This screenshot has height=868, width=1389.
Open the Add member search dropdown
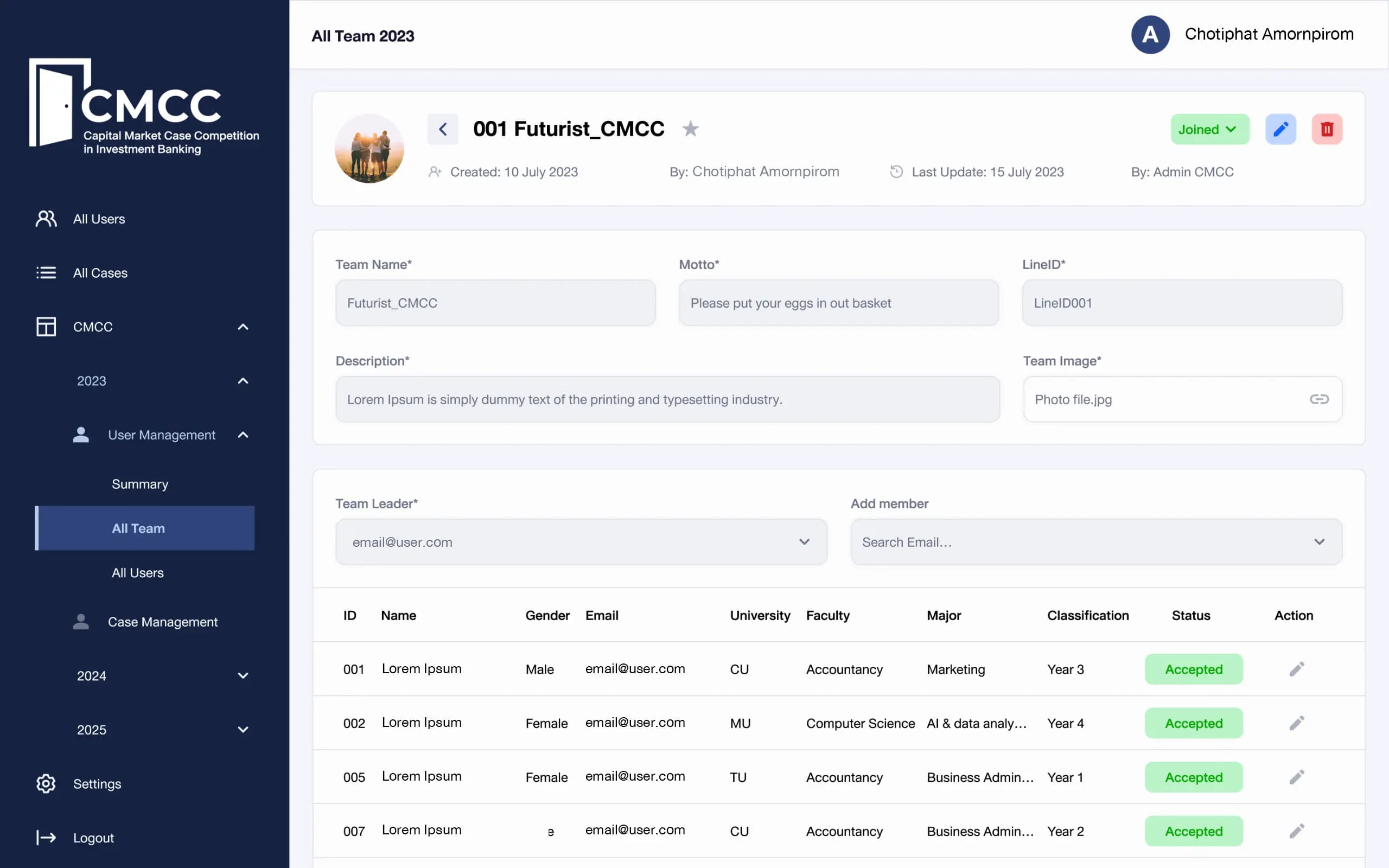[1095, 542]
